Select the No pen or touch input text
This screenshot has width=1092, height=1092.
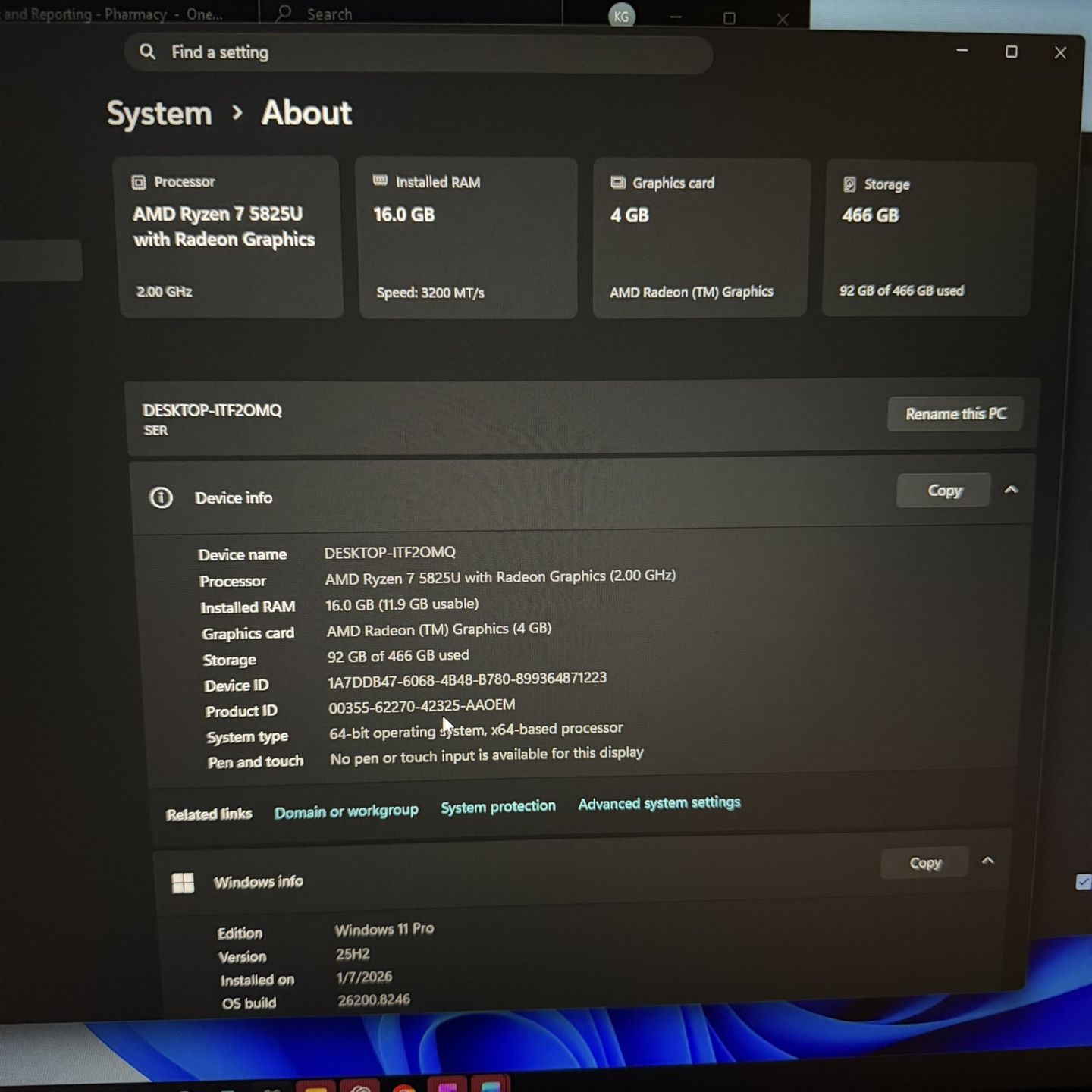487,755
